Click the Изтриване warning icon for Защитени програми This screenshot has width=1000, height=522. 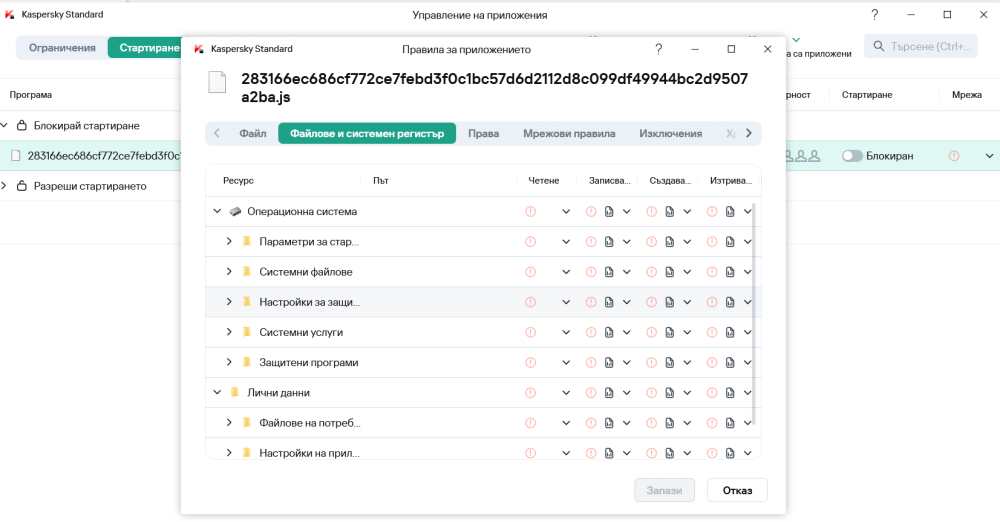712,362
